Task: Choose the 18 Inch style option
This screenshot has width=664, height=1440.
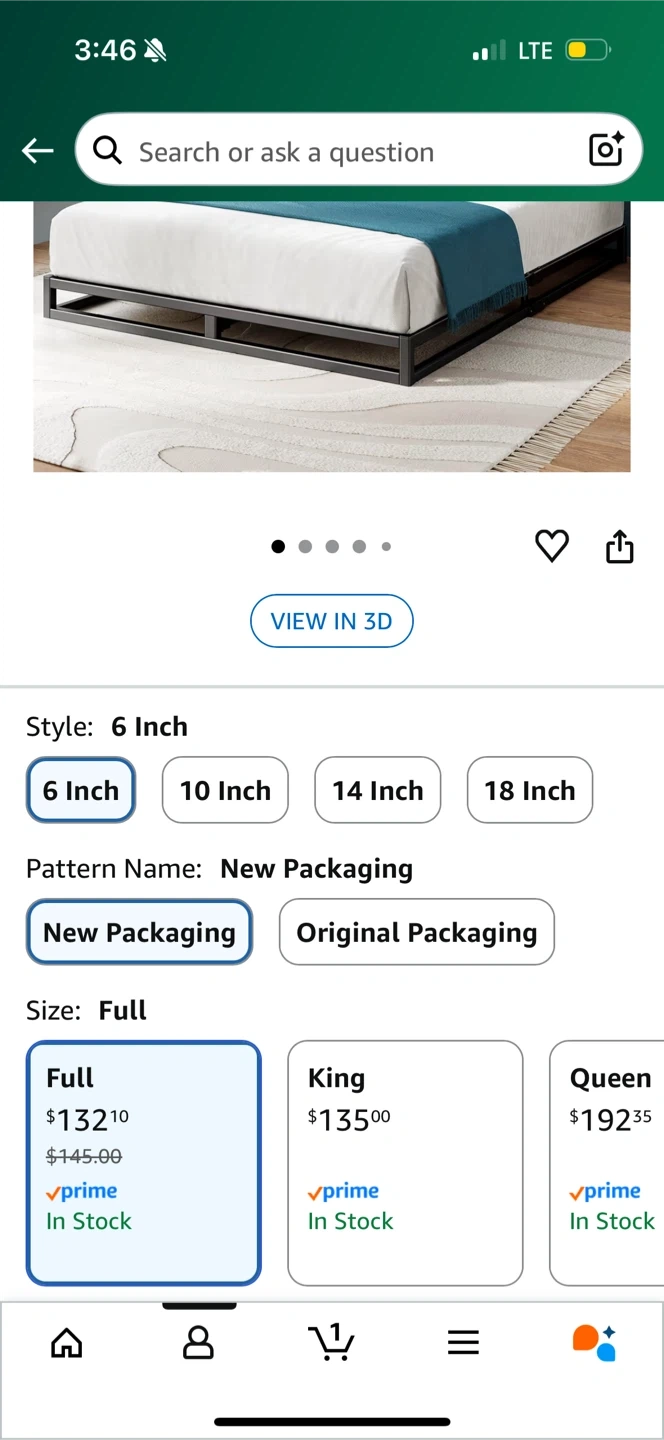Action: point(529,790)
